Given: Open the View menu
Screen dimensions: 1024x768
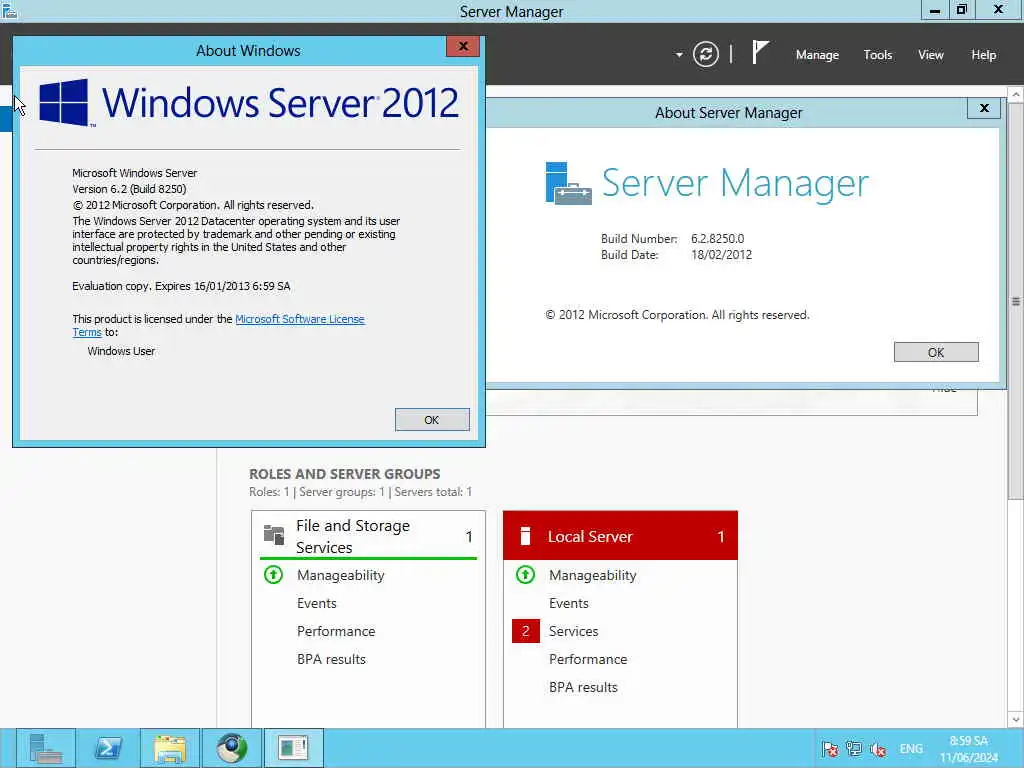Looking at the screenshot, I should tap(931, 55).
